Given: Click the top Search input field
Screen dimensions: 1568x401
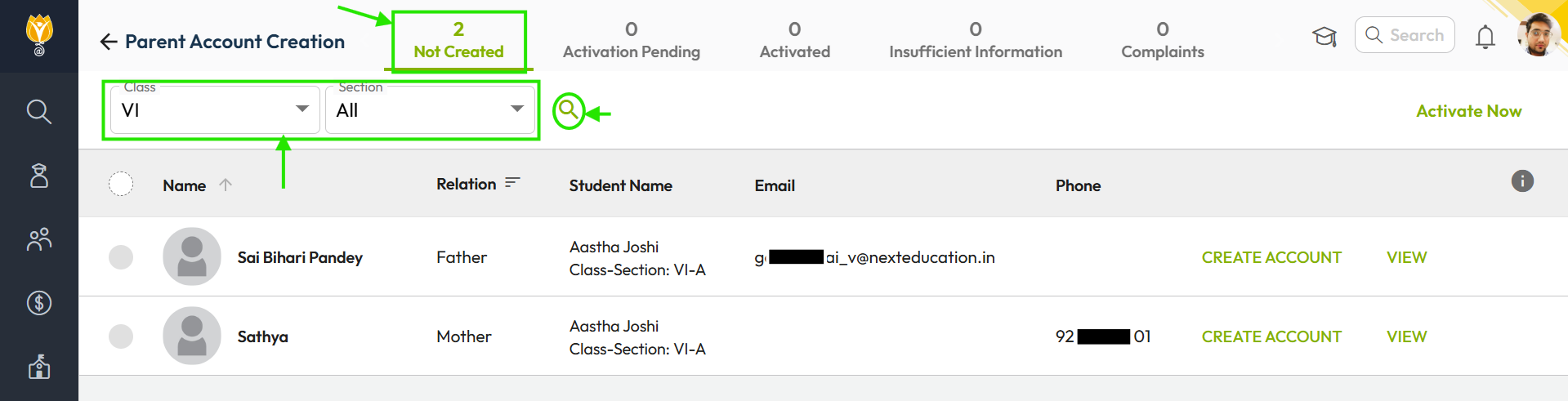Looking at the screenshot, I should point(1405,35).
